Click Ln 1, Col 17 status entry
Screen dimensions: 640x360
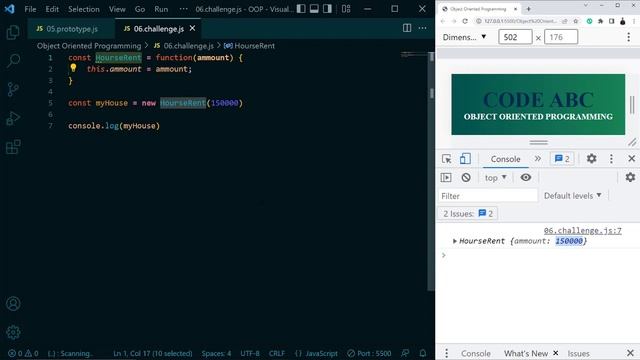tap(153, 353)
